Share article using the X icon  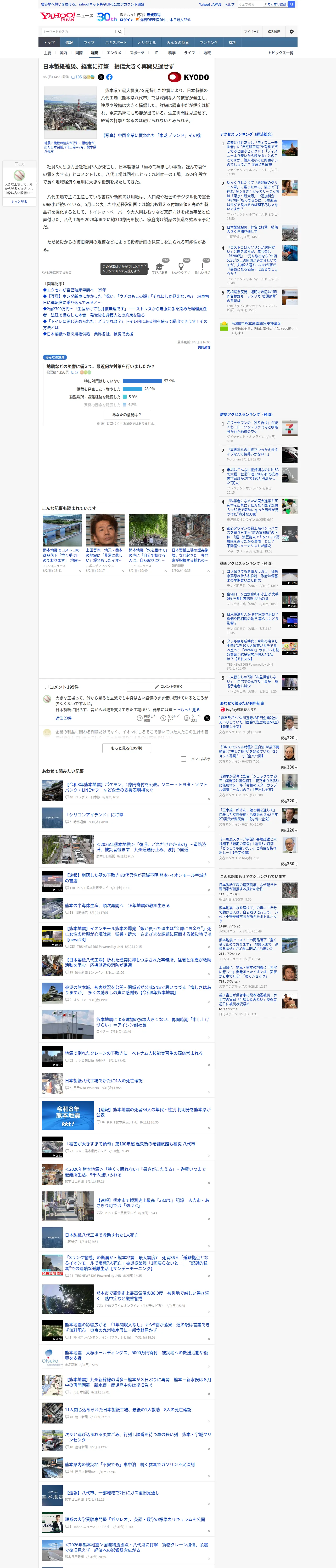point(101,77)
